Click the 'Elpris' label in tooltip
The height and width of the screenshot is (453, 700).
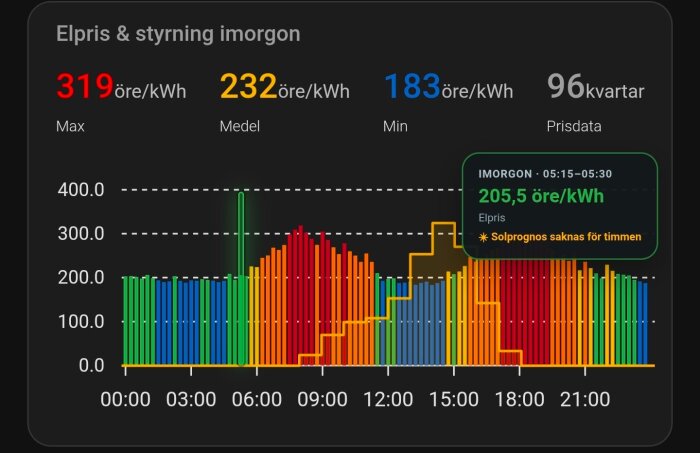point(492,218)
